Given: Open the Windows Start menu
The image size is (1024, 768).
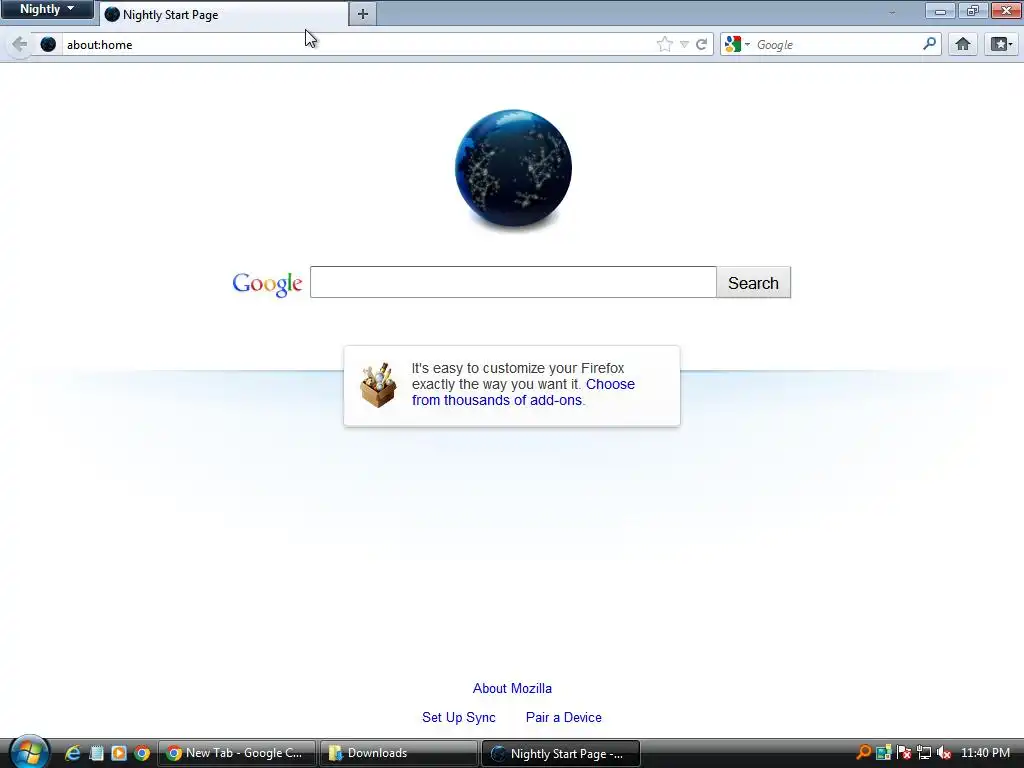Looking at the screenshot, I should click(x=28, y=753).
